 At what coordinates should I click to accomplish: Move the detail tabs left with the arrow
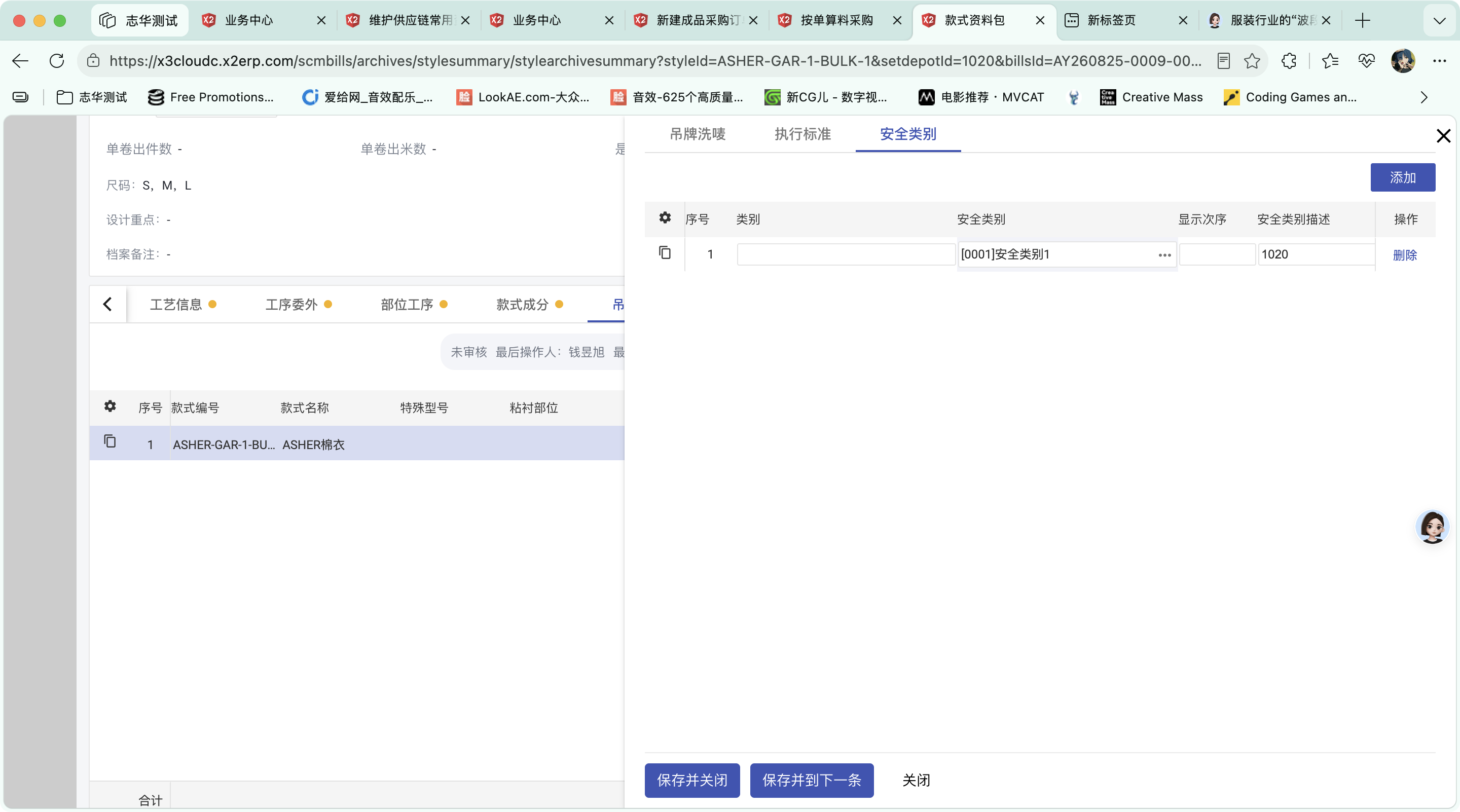click(x=107, y=304)
